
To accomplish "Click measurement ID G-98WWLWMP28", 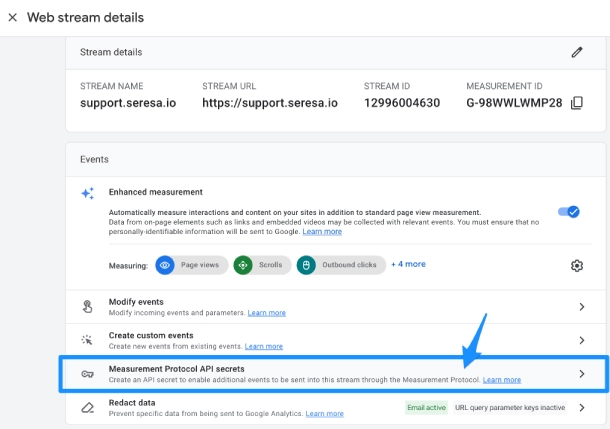I will coord(514,103).
